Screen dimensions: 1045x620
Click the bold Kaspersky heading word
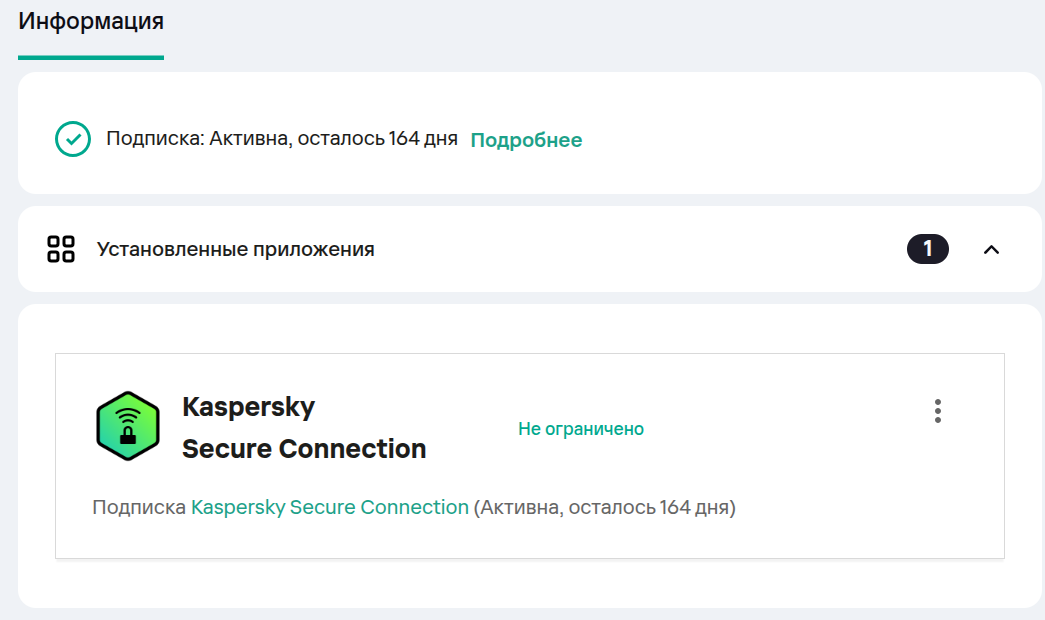[248, 407]
